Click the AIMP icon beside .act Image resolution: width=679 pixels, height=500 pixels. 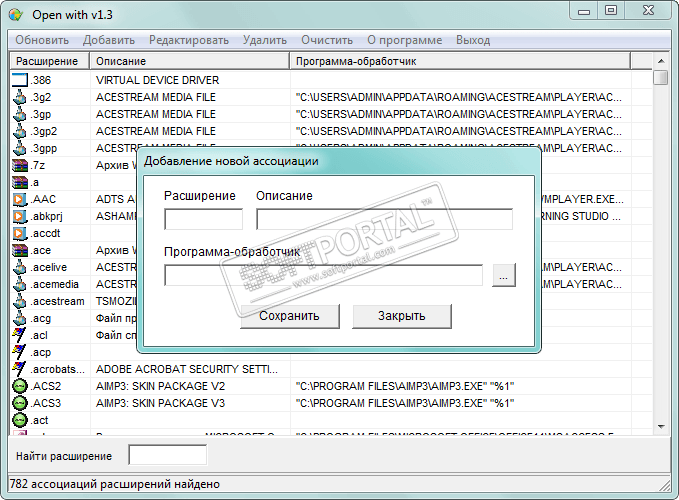click(19, 420)
